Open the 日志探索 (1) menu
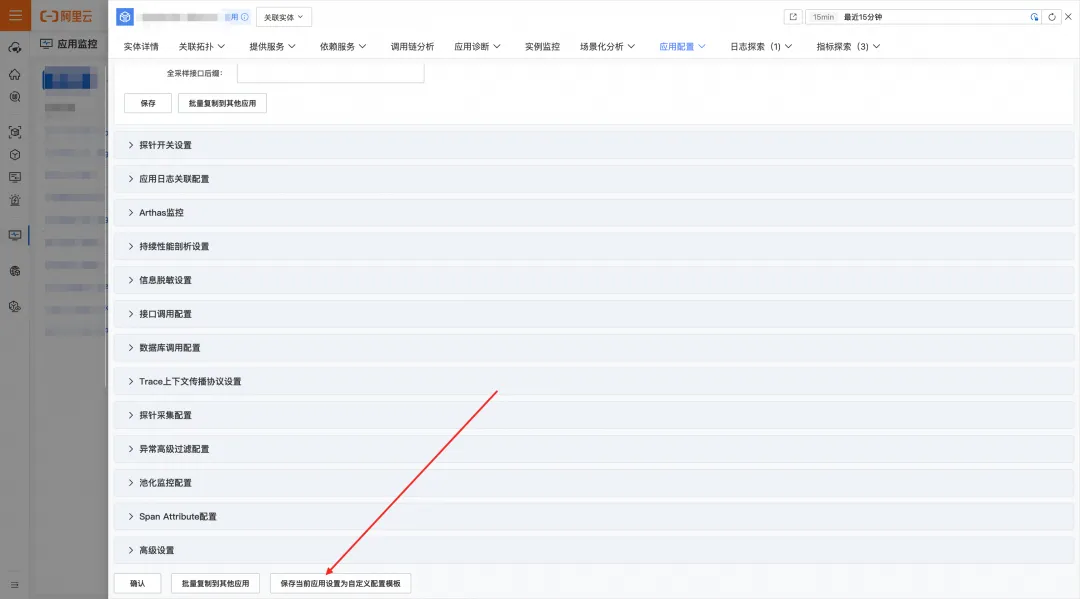Screen dimensions: 1080x599 [761, 47]
